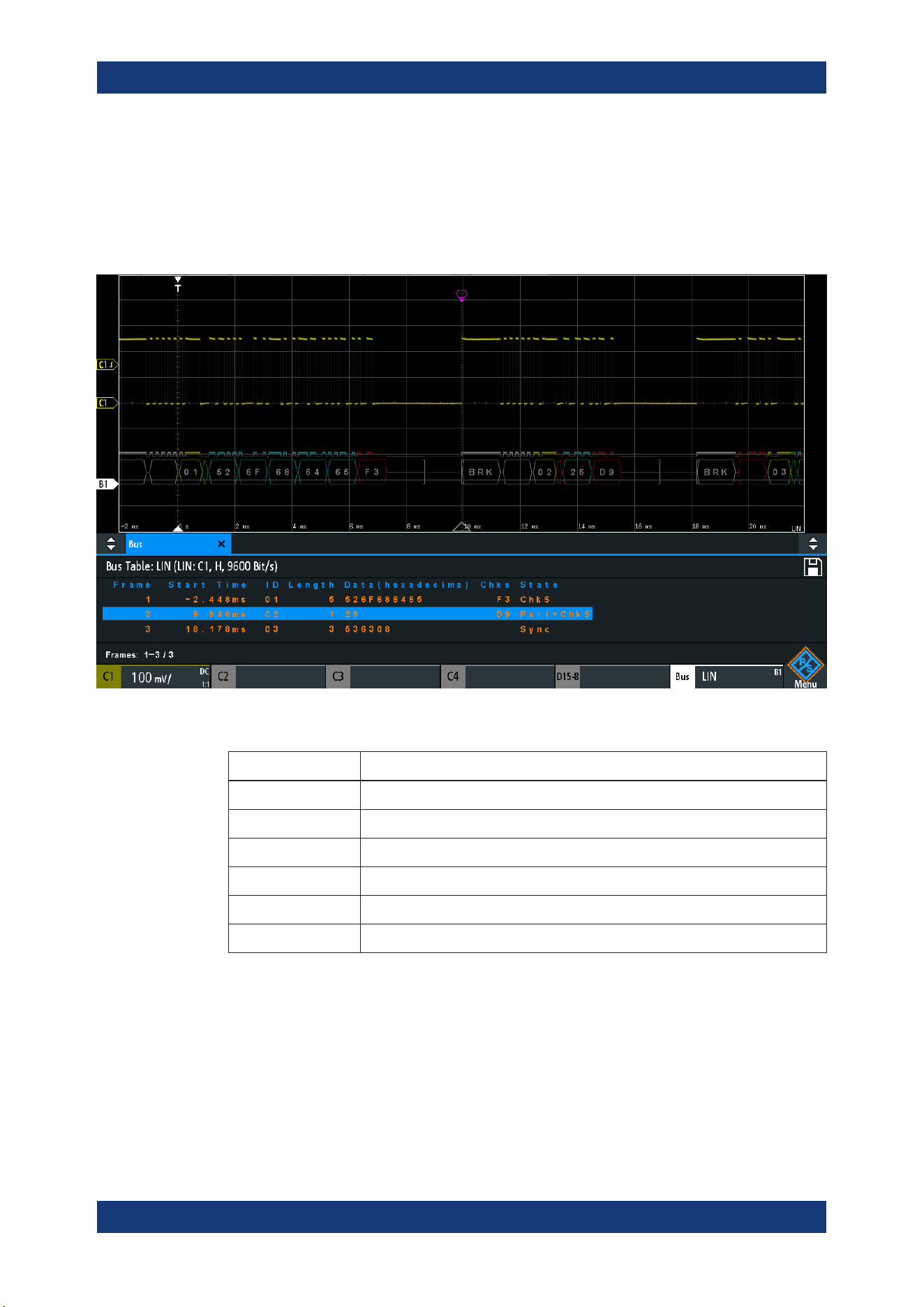
Task: Click the save bus table floppy icon
Action: coord(812,567)
